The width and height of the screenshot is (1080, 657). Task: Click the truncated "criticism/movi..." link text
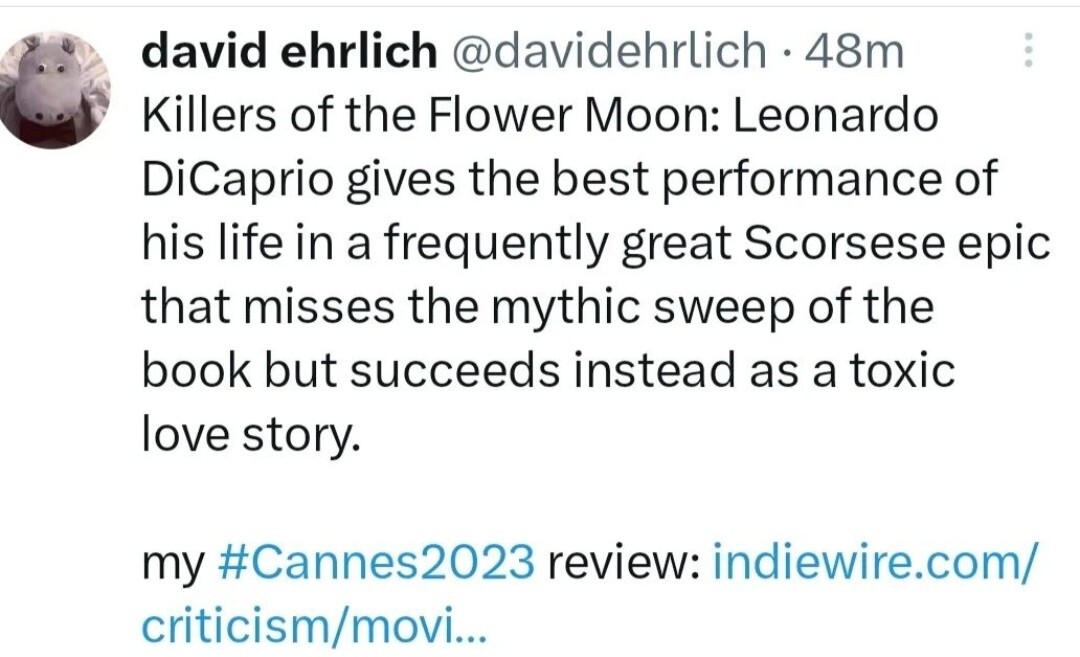[314, 626]
